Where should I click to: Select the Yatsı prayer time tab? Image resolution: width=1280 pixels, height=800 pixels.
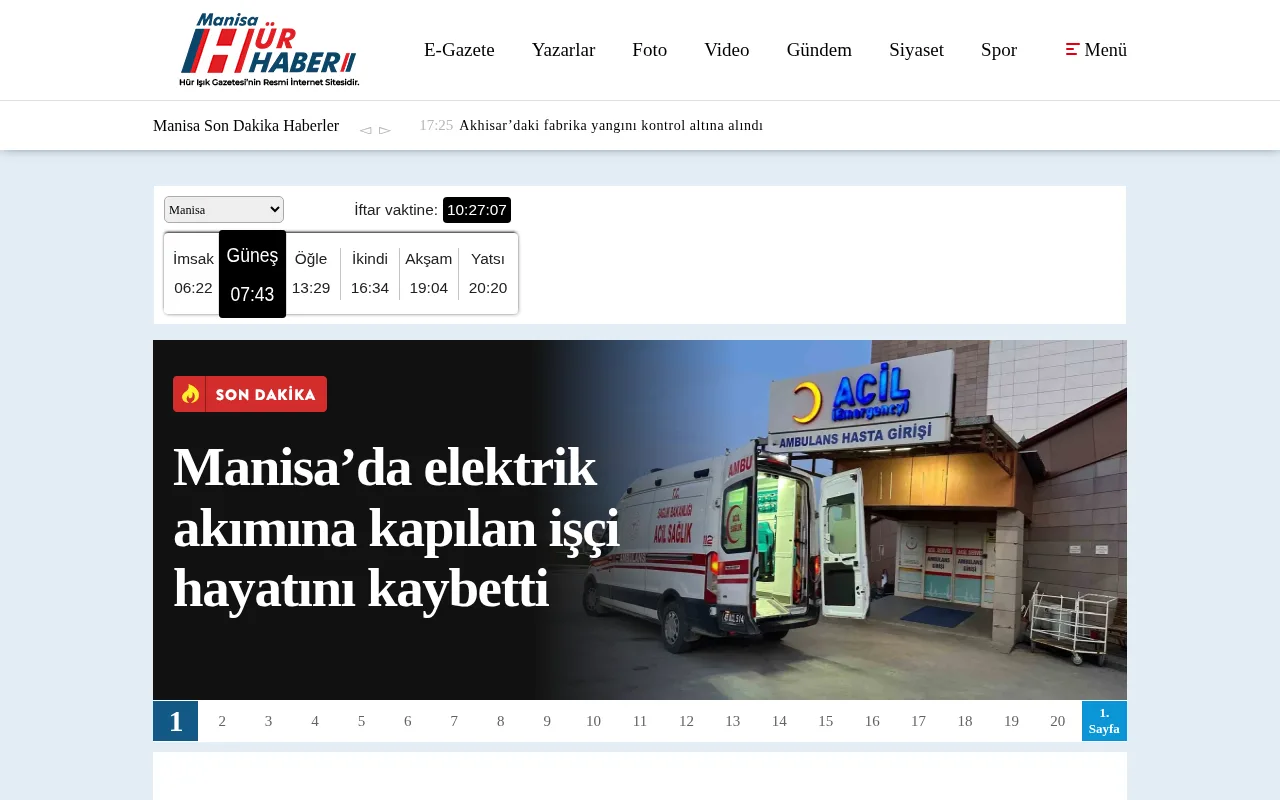click(x=487, y=273)
